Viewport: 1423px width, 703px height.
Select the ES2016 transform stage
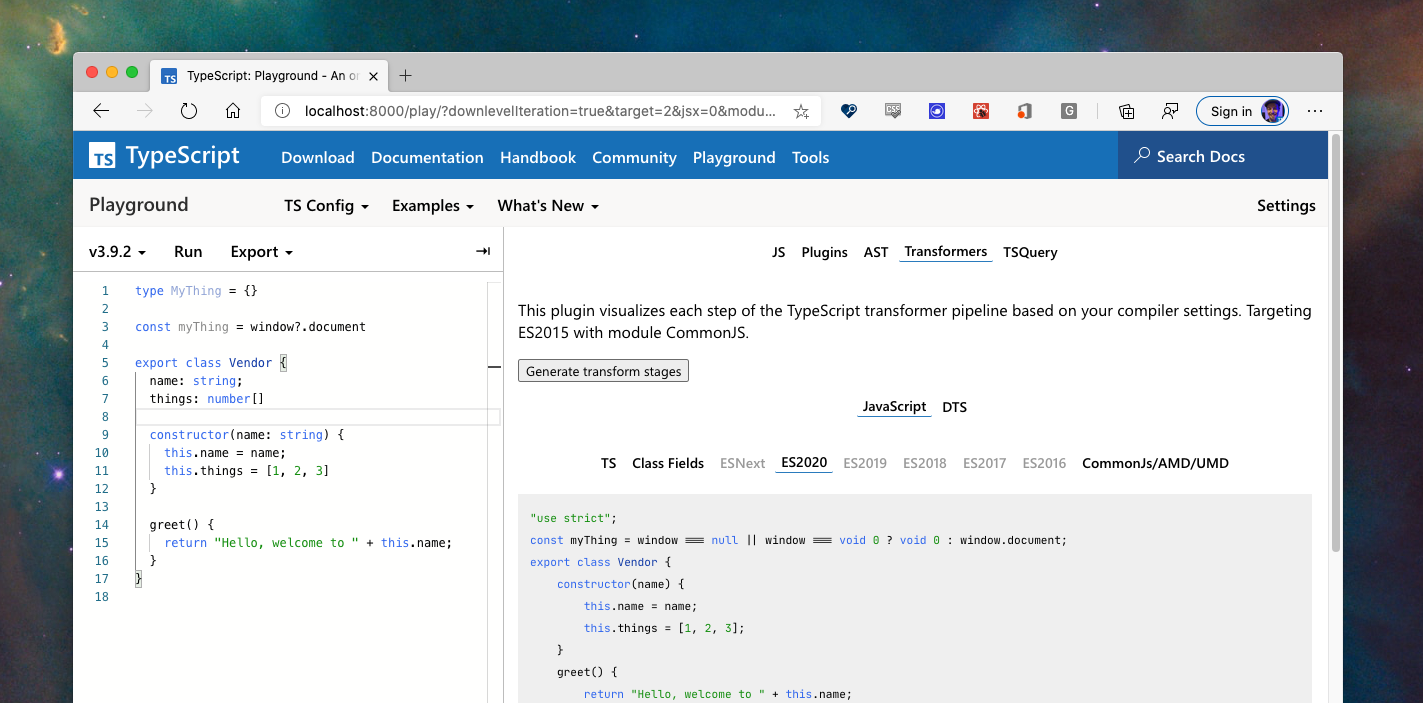(1044, 463)
